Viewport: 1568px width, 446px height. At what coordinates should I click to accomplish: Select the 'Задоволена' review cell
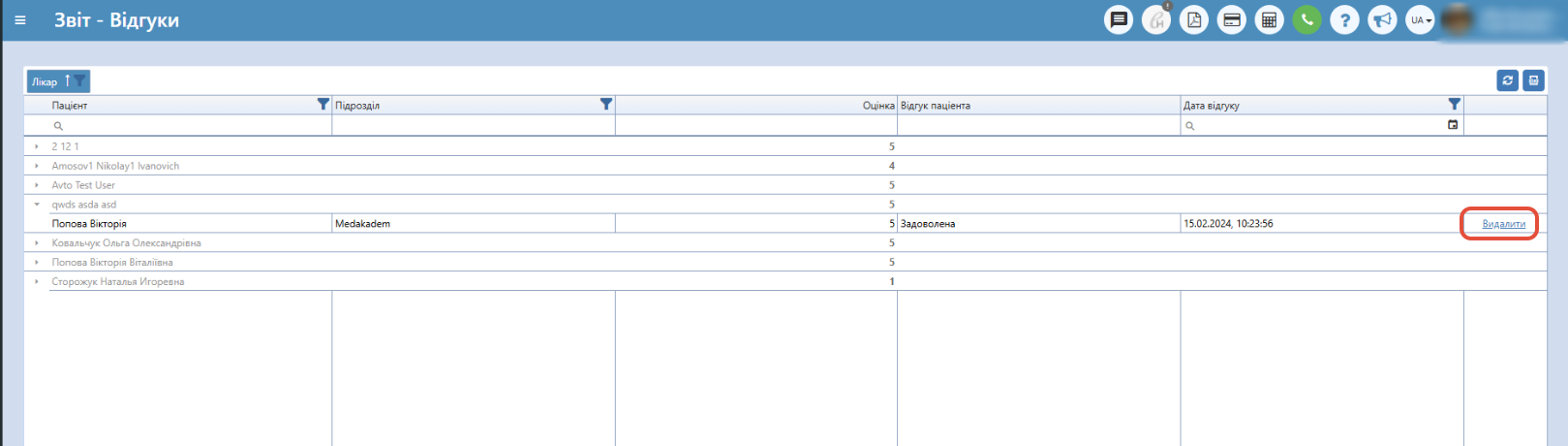pyautogui.click(x=1038, y=224)
